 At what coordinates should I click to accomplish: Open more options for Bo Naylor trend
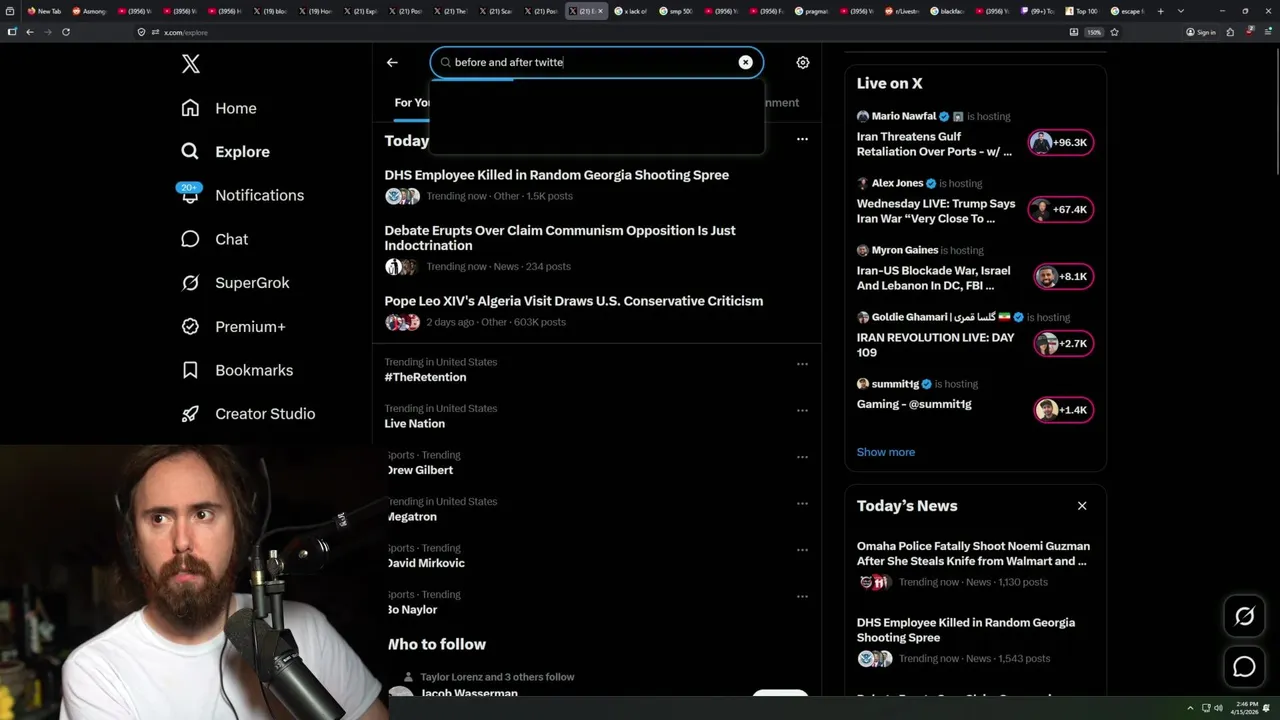click(802, 596)
